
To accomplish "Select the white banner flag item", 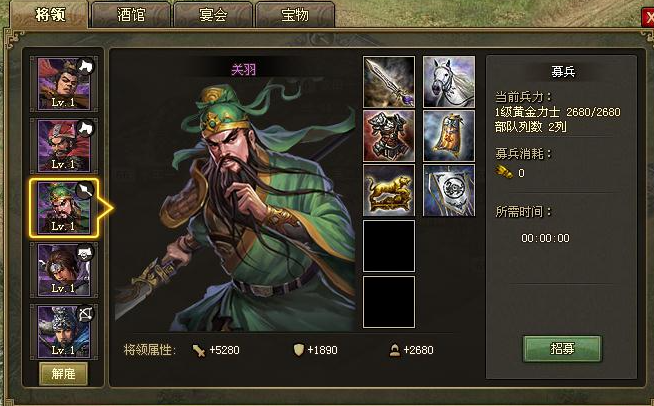I will (449, 190).
